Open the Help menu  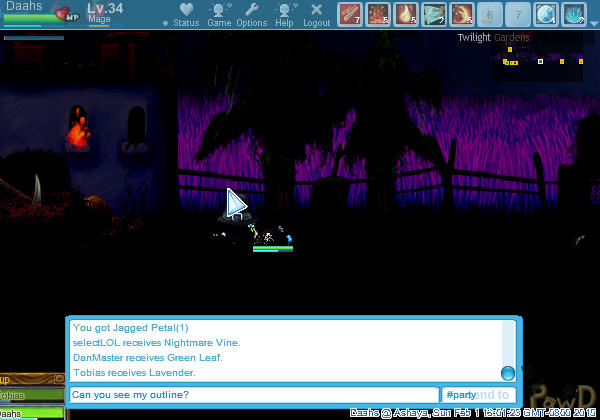(x=284, y=15)
